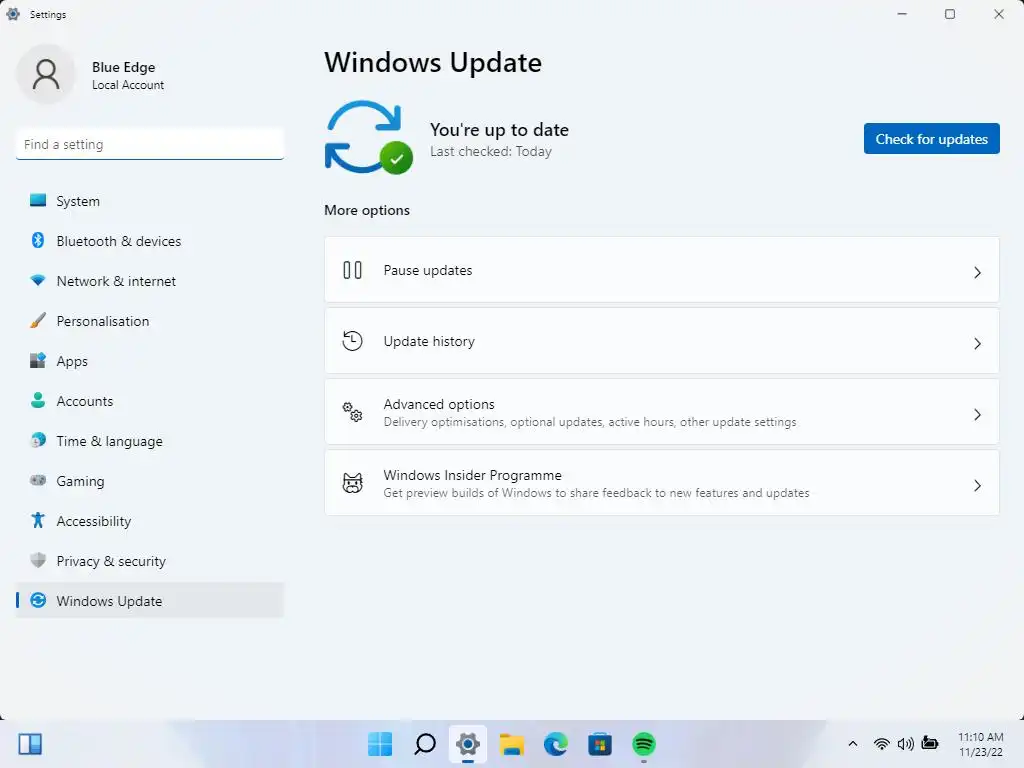Open Personalisation settings page
This screenshot has height=768, width=1024.
click(103, 321)
